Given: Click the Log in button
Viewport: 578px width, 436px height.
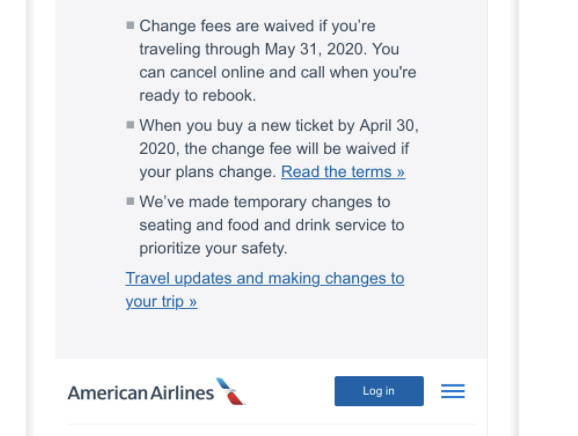Looking at the screenshot, I should coord(379,391).
